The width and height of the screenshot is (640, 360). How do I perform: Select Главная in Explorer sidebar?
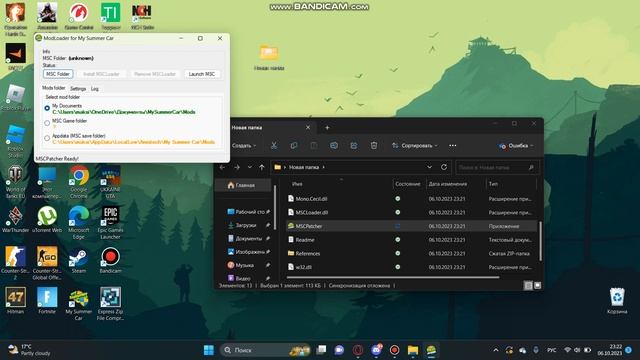tap(242, 185)
